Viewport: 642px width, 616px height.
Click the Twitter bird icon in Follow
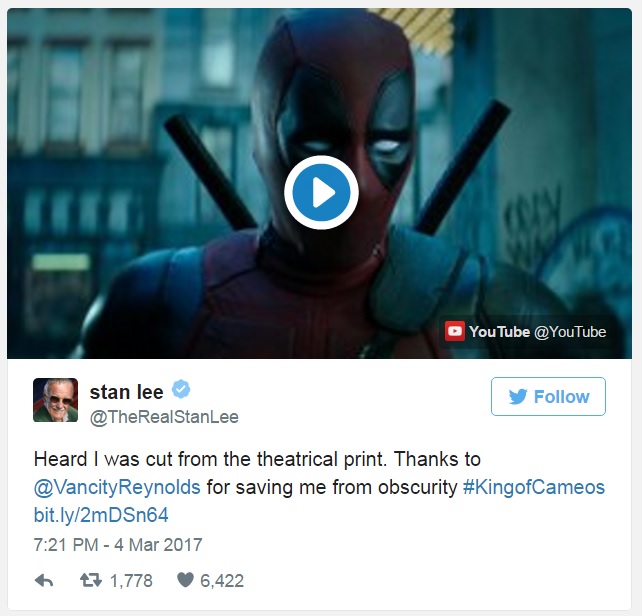518,396
